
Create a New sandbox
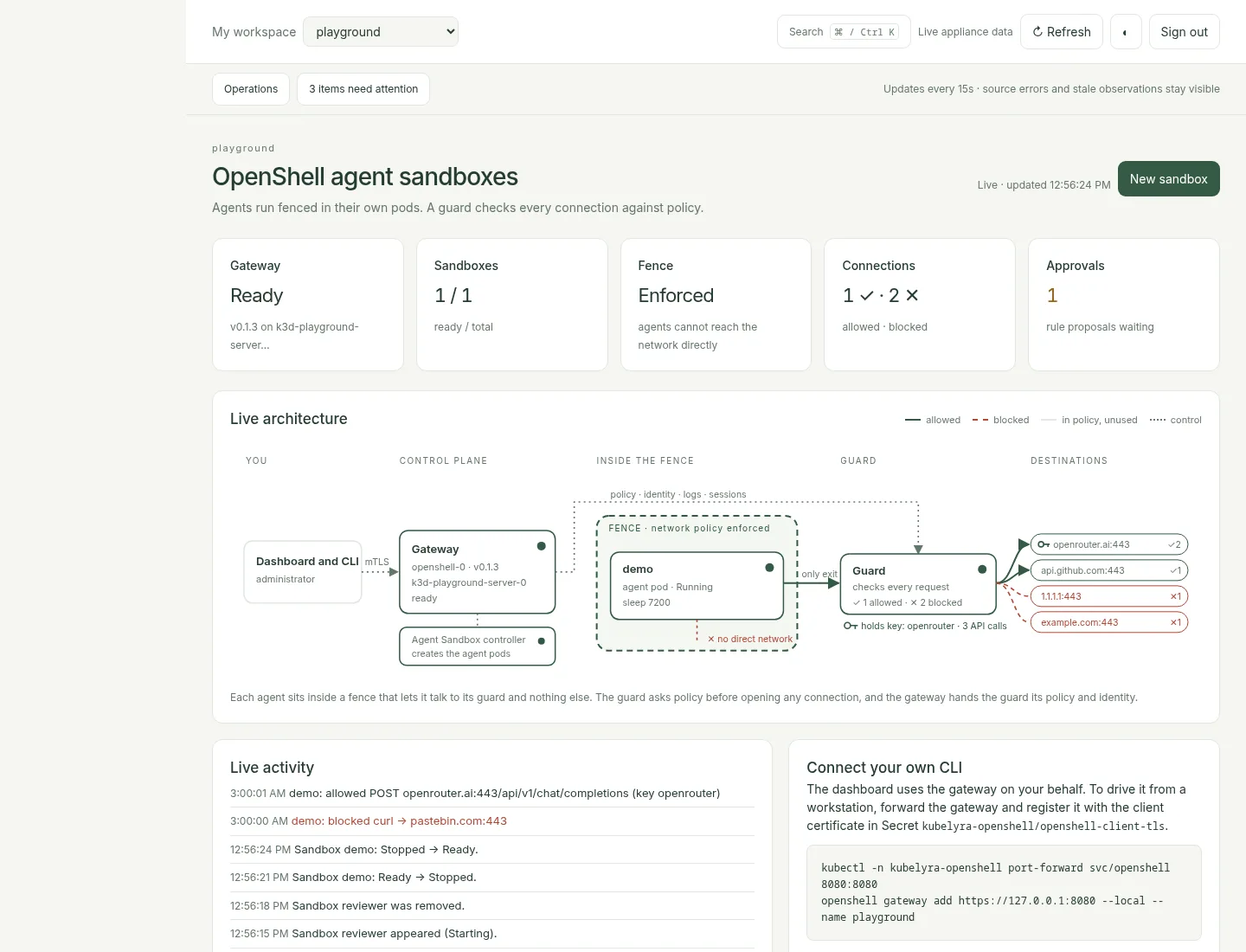pos(1169,179)
